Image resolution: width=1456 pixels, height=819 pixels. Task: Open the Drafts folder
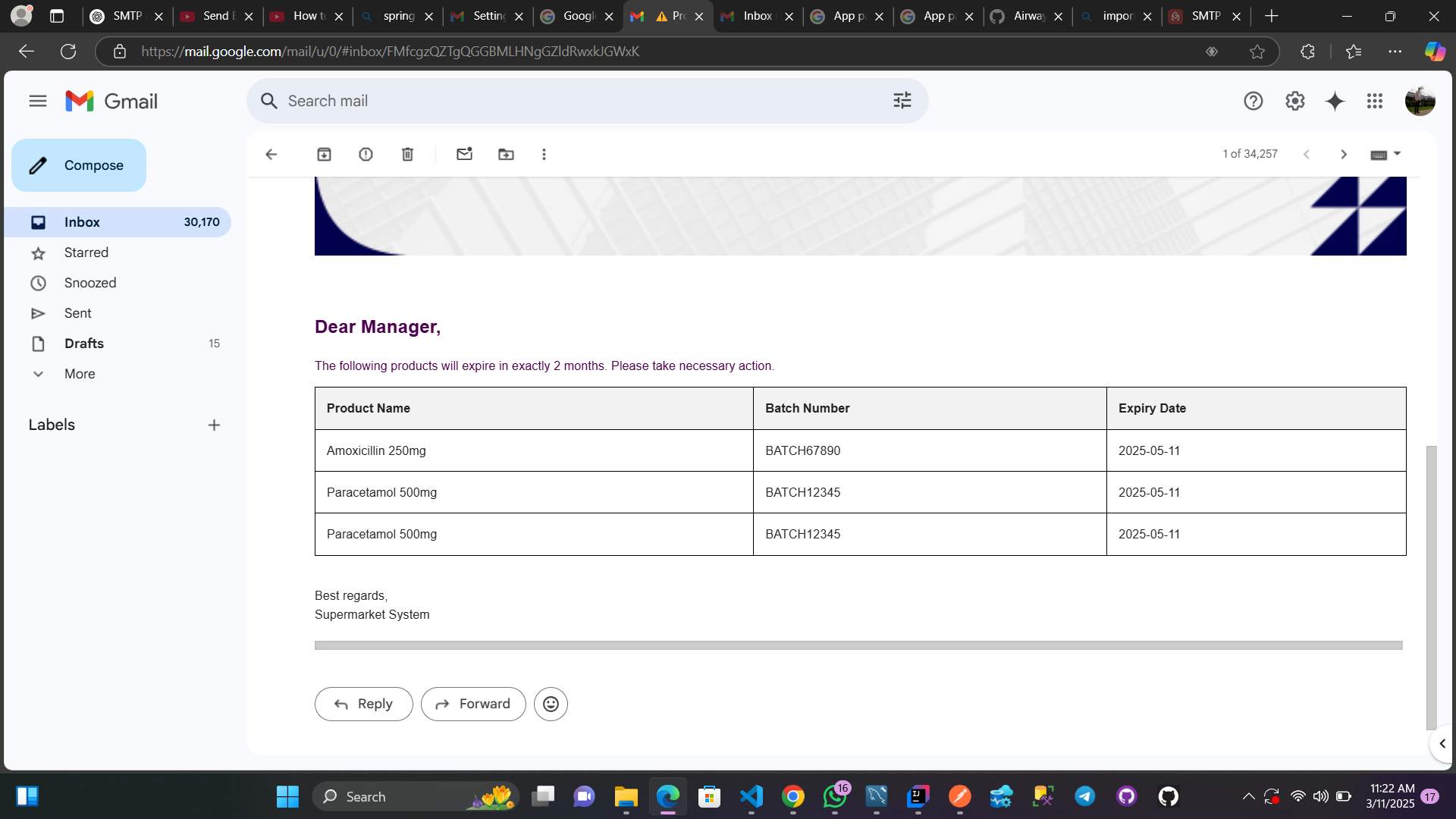point(83,344)
